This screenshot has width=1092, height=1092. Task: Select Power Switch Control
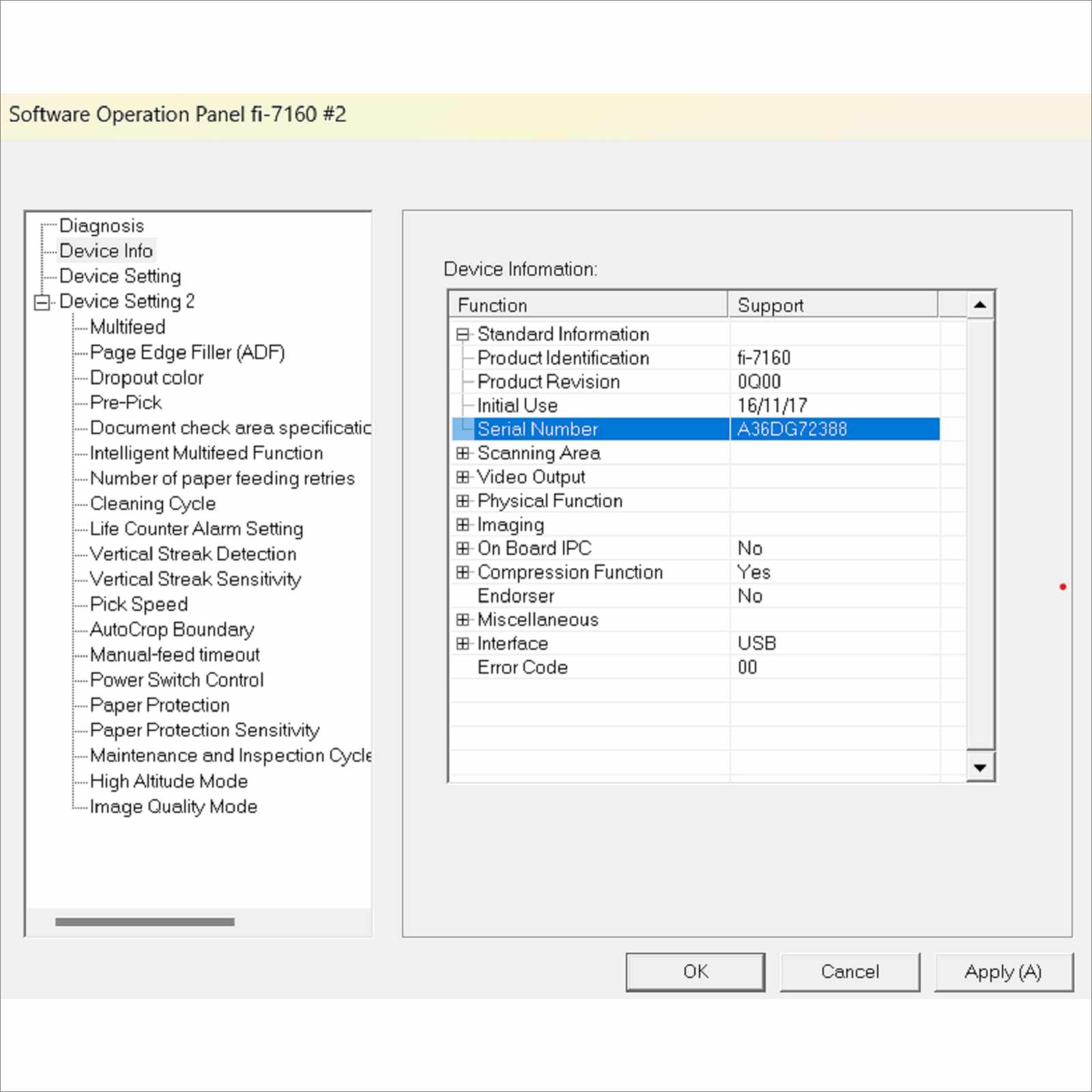pos(177,680)
